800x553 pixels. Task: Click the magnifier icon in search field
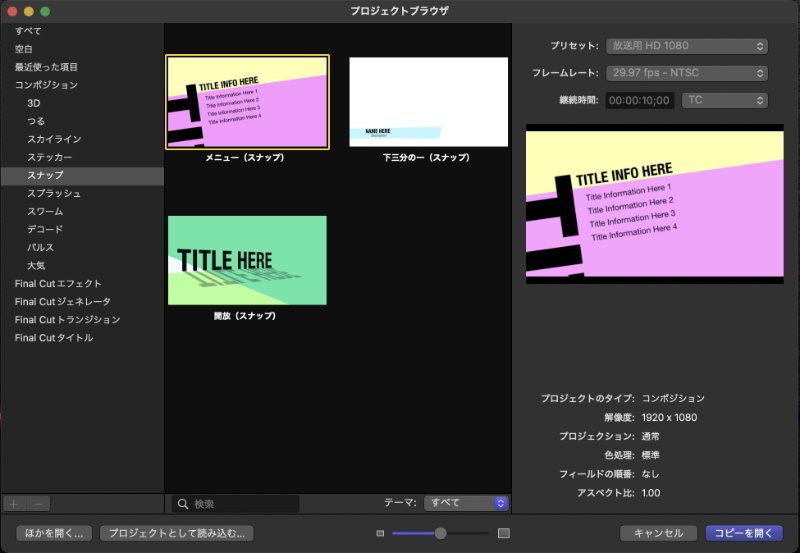pyautogui.click(x=183, y=504)
